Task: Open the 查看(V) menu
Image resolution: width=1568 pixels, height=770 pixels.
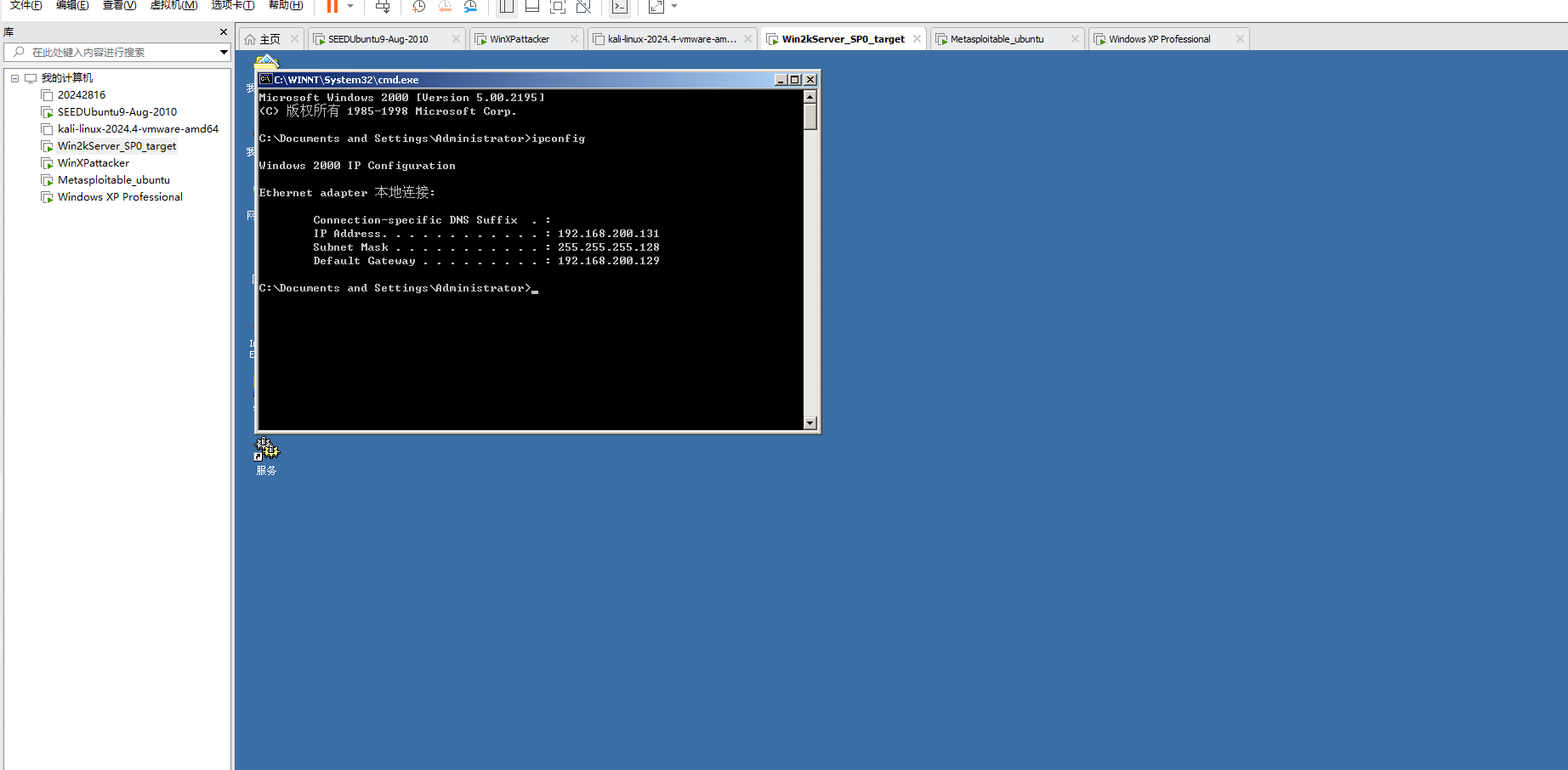Action: click(119, 5)
